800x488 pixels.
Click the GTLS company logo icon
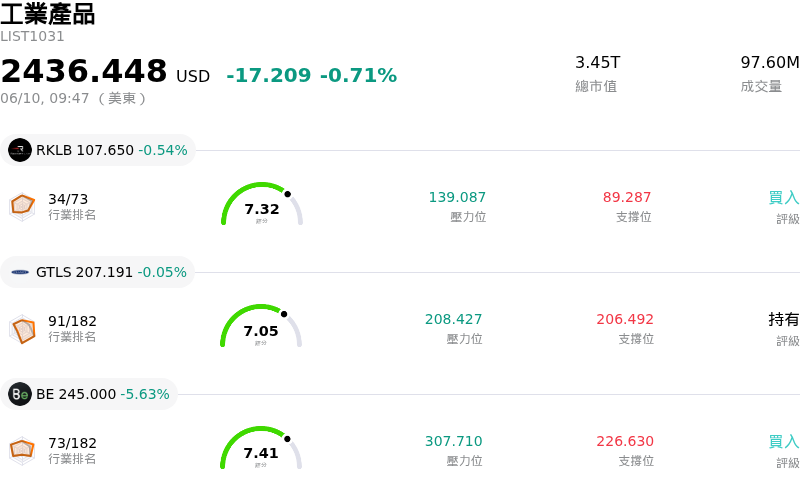pos(20,272)
